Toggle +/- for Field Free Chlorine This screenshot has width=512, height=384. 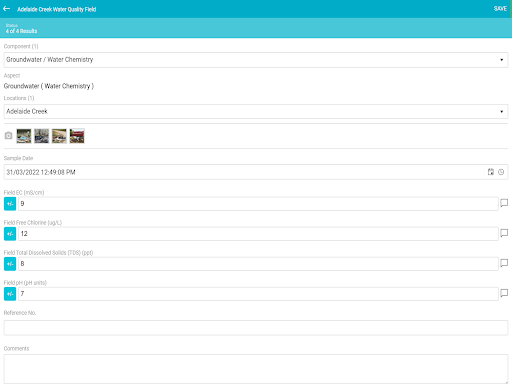(10, 234)
